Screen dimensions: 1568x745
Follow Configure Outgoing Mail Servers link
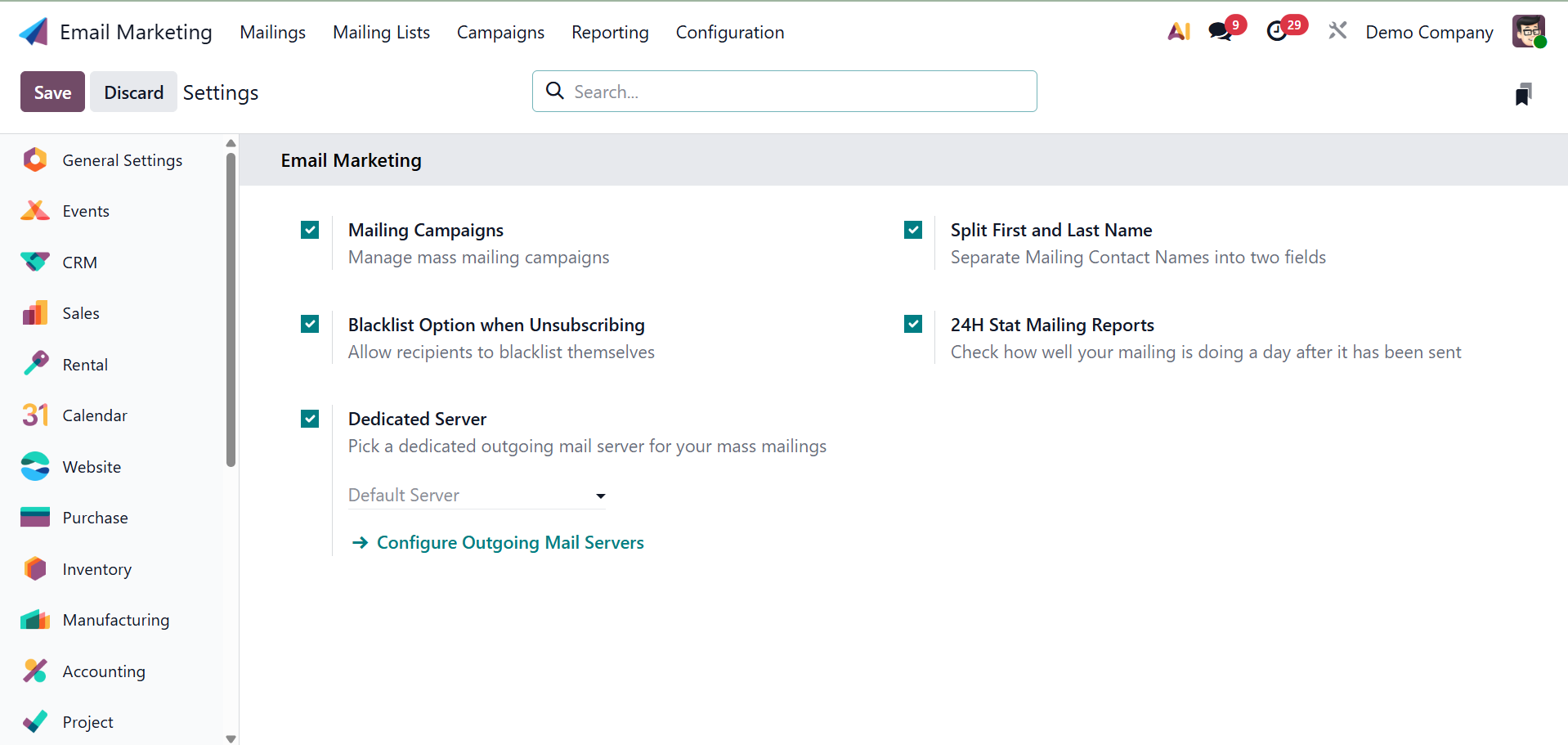coord(509,543)
